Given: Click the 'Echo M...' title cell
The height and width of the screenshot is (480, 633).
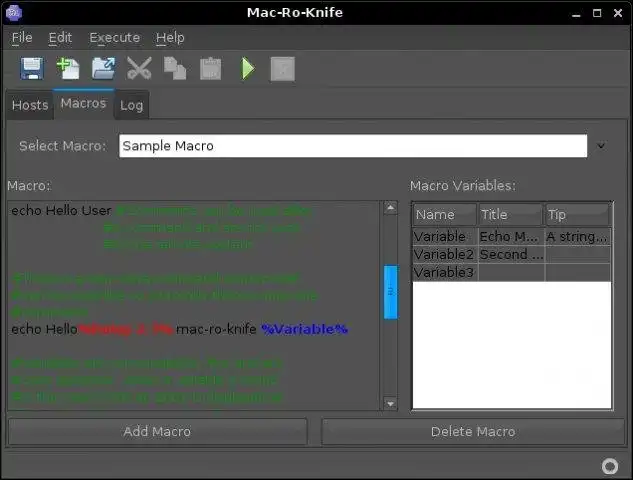Looking at the screenshot, I should tap(511, 237).
